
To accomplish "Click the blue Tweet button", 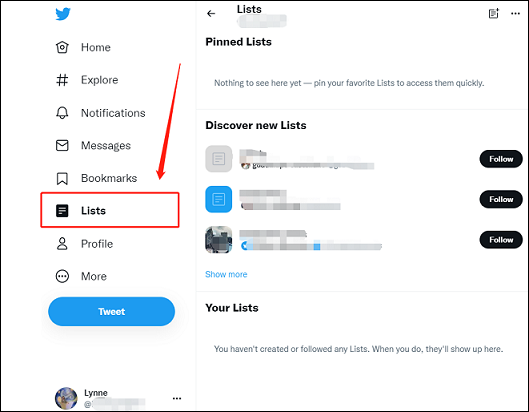I will [x=112, y=311].
